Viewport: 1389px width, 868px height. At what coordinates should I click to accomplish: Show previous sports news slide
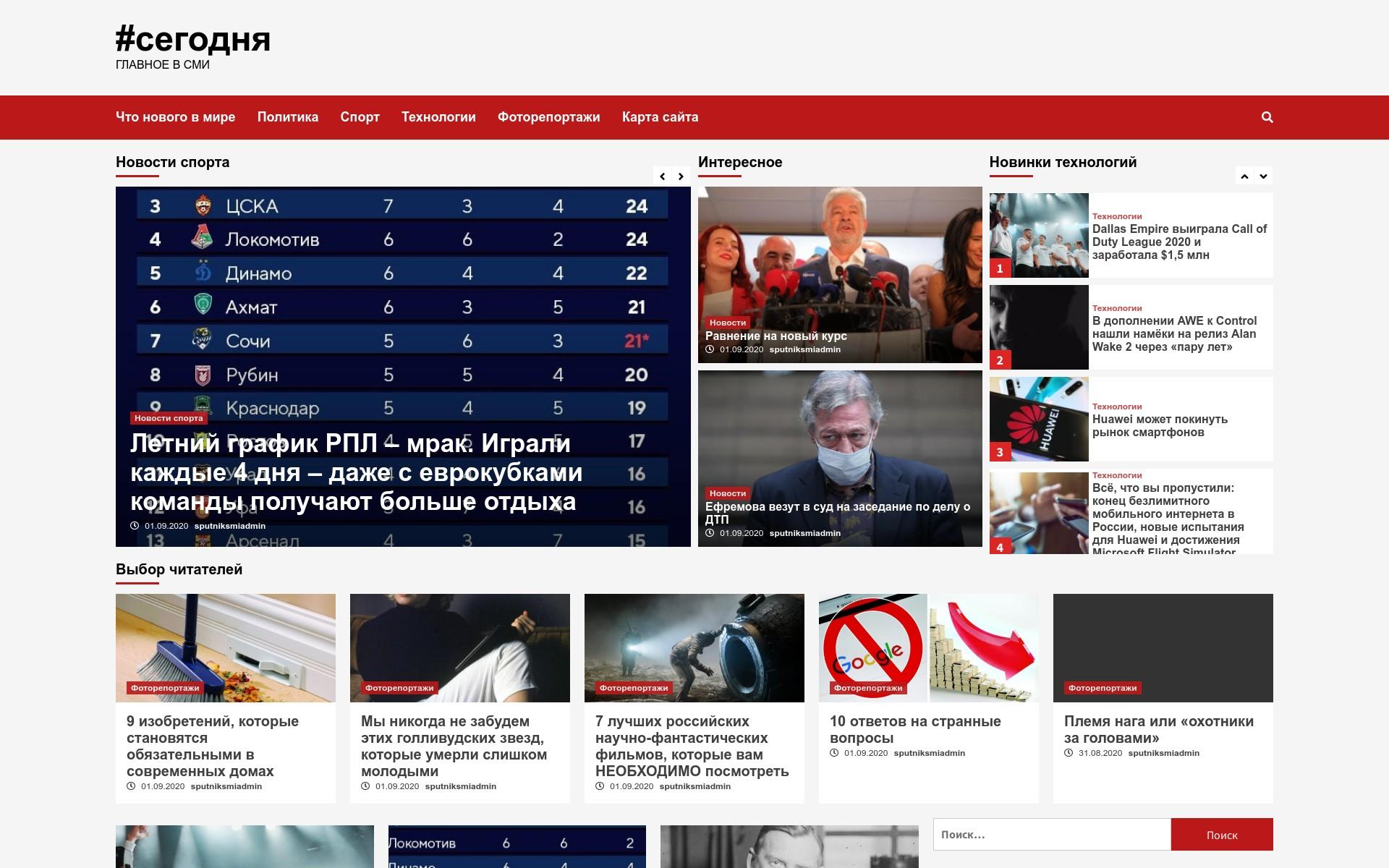tap(662, 176)
